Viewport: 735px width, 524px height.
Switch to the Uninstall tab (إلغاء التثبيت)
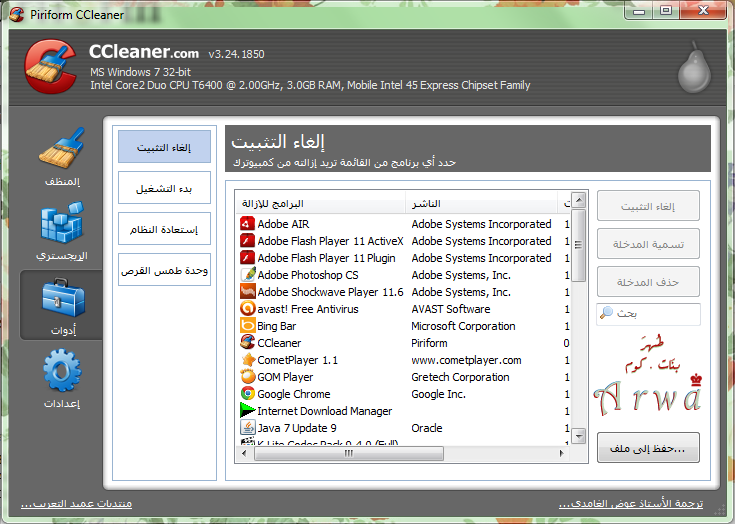(x=164, y=147)
